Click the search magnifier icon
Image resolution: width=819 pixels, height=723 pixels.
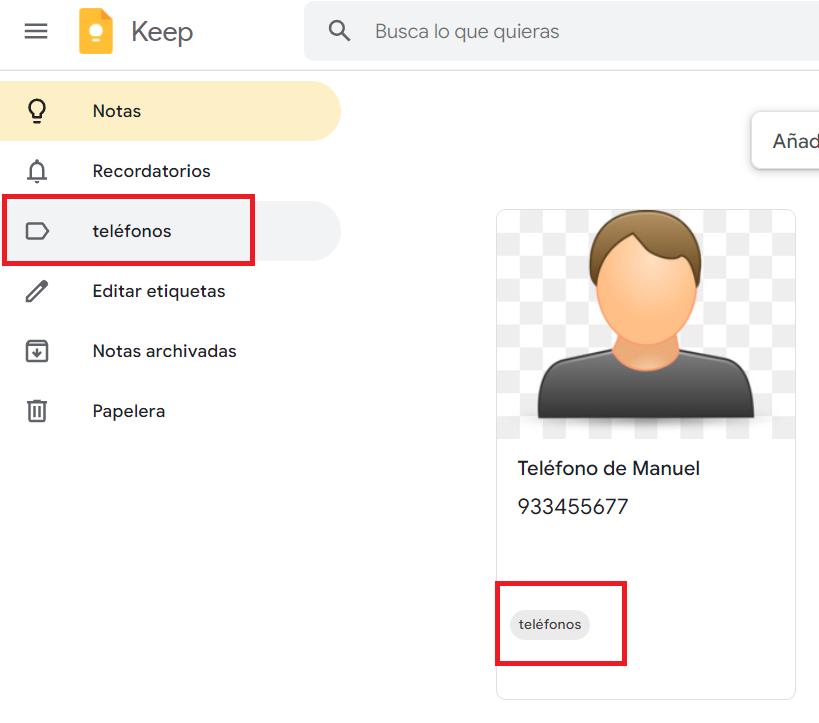point(340,31)
